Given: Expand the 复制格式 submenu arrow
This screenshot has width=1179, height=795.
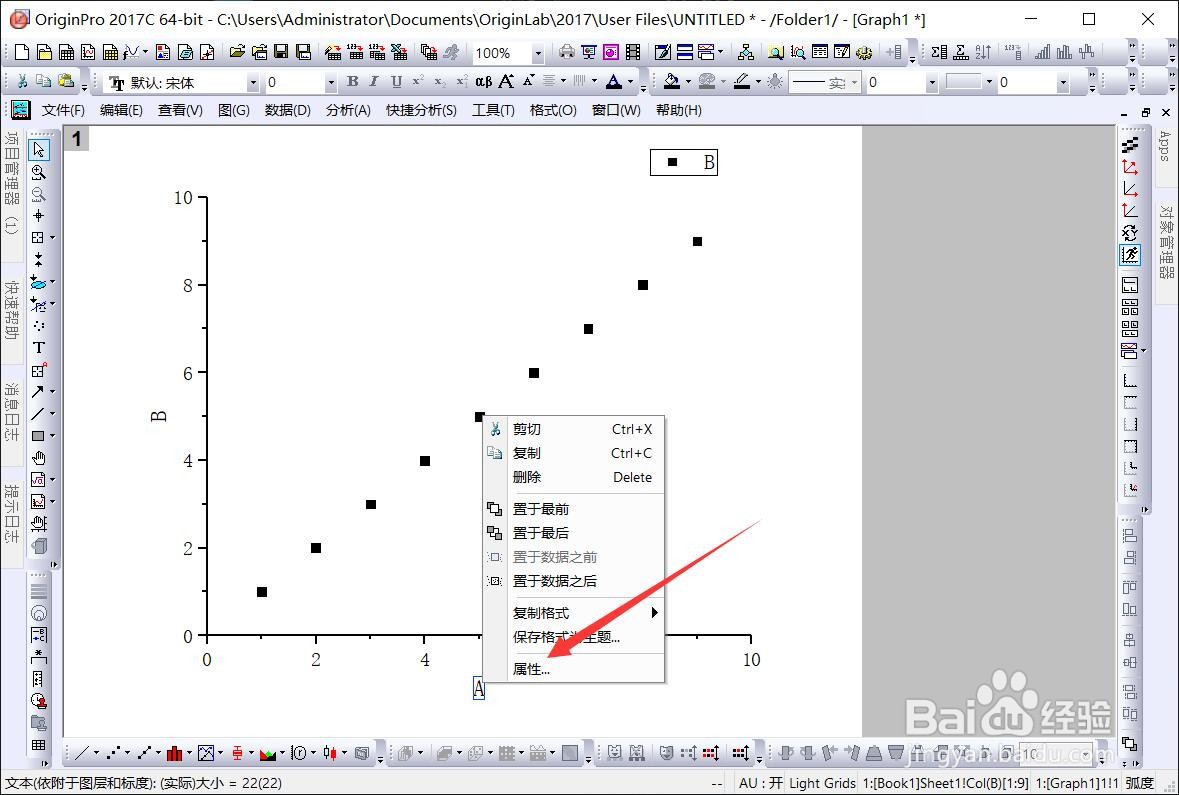Looking at the screenshot, I should pos(654,612).
